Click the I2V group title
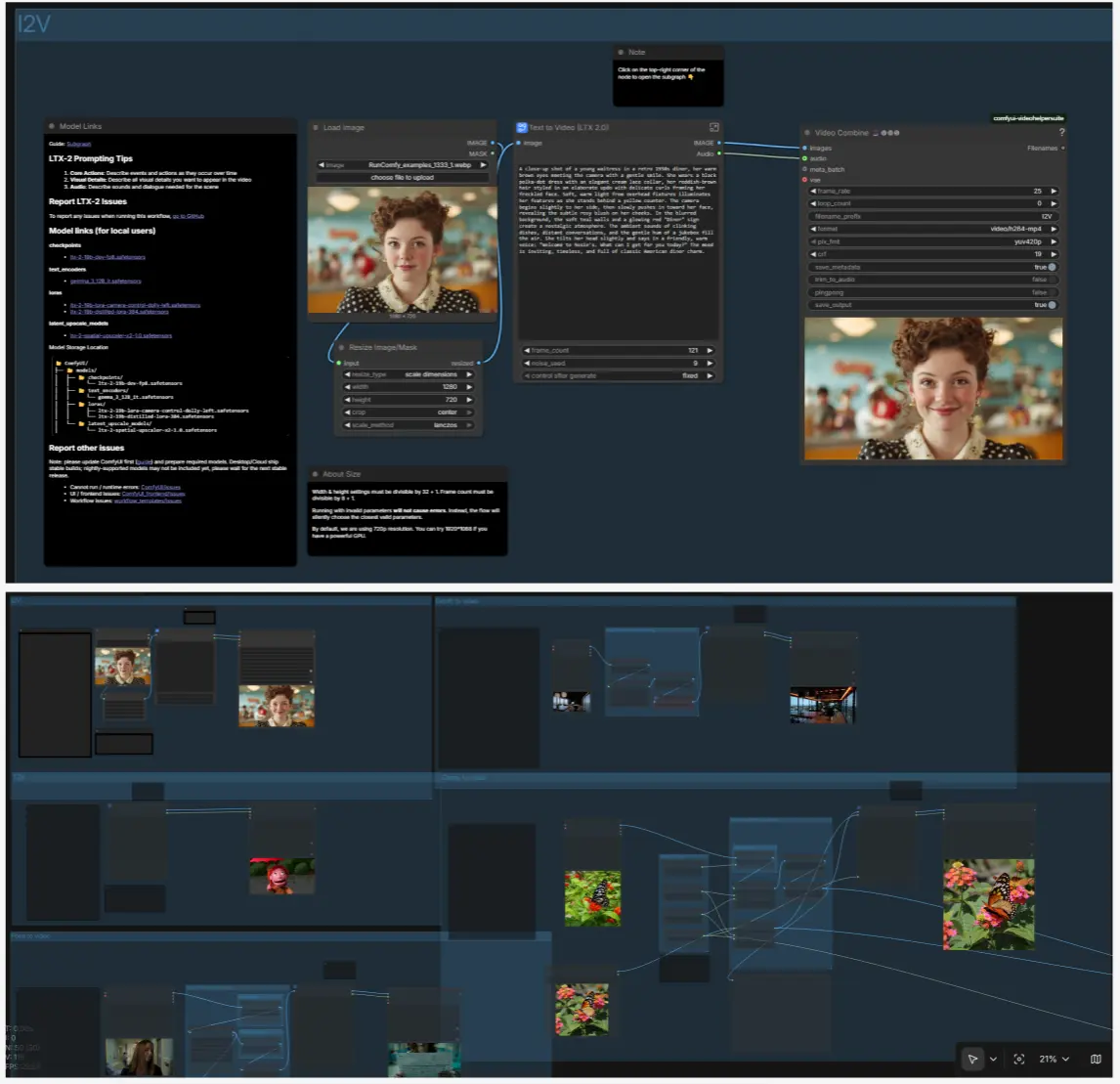This screenshot has height=1084, width=1120. (33, 24)
